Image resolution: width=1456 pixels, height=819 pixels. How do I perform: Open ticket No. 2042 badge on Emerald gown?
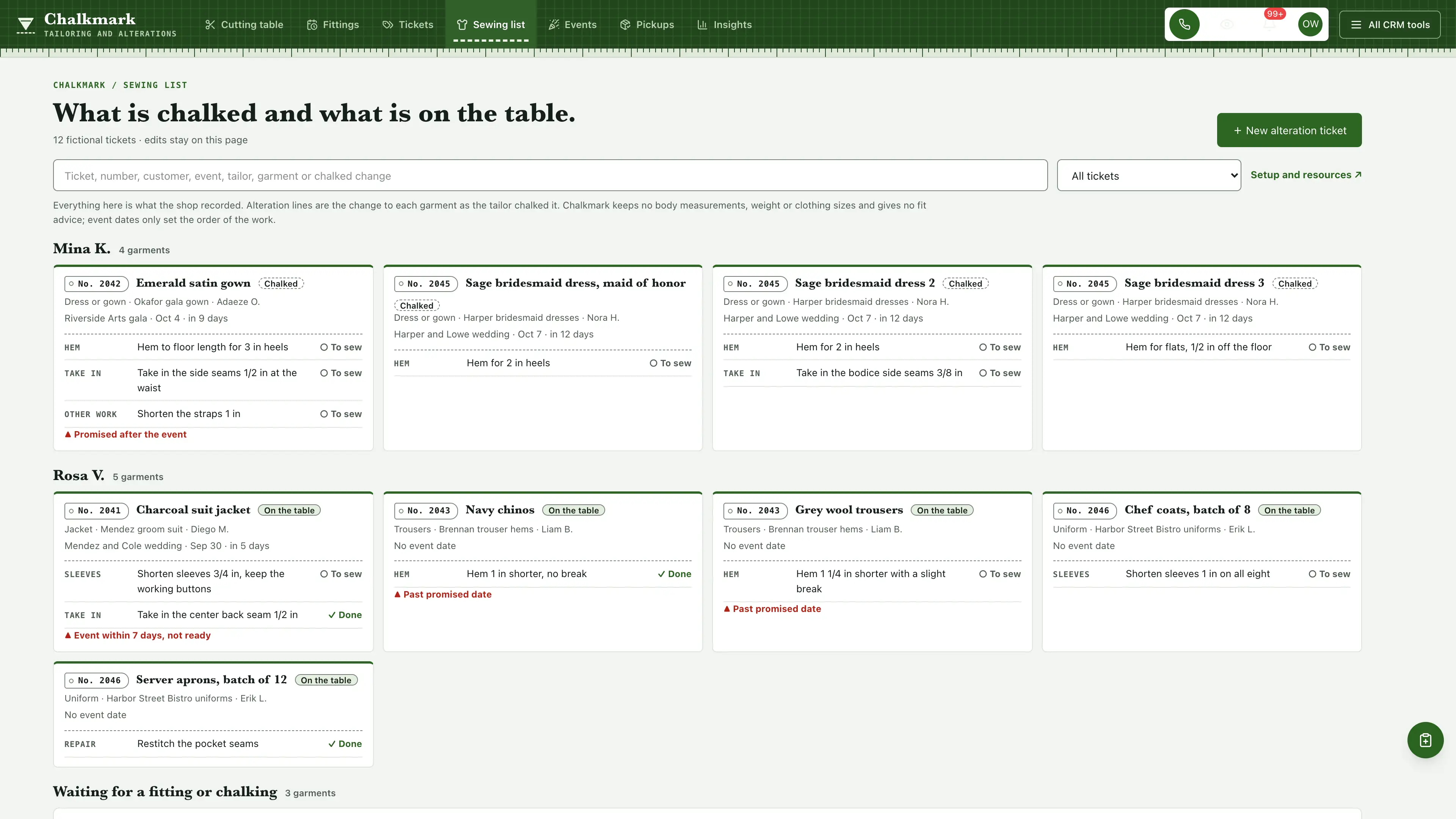[96, 284]
